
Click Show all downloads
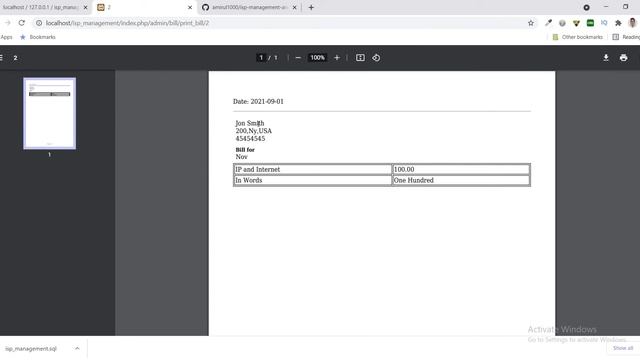(x=623, y=348)
